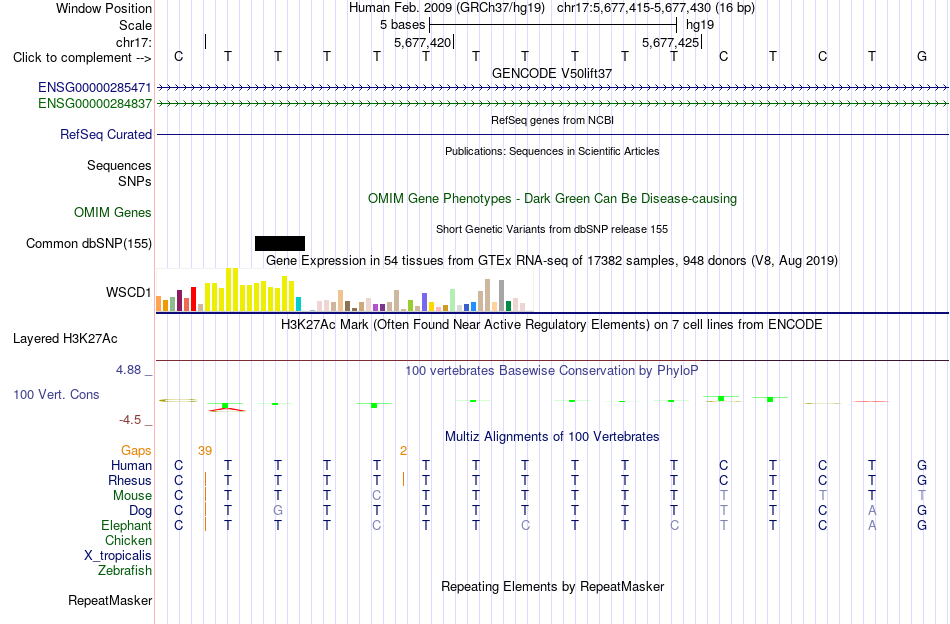Click the OMIM Genes track label
The image size is (950, 624).
112,213
